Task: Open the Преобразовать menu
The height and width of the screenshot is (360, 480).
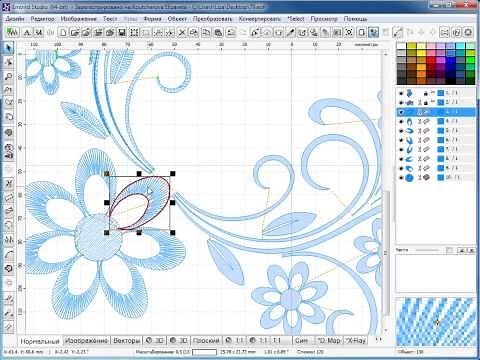Action: point(212,19)
